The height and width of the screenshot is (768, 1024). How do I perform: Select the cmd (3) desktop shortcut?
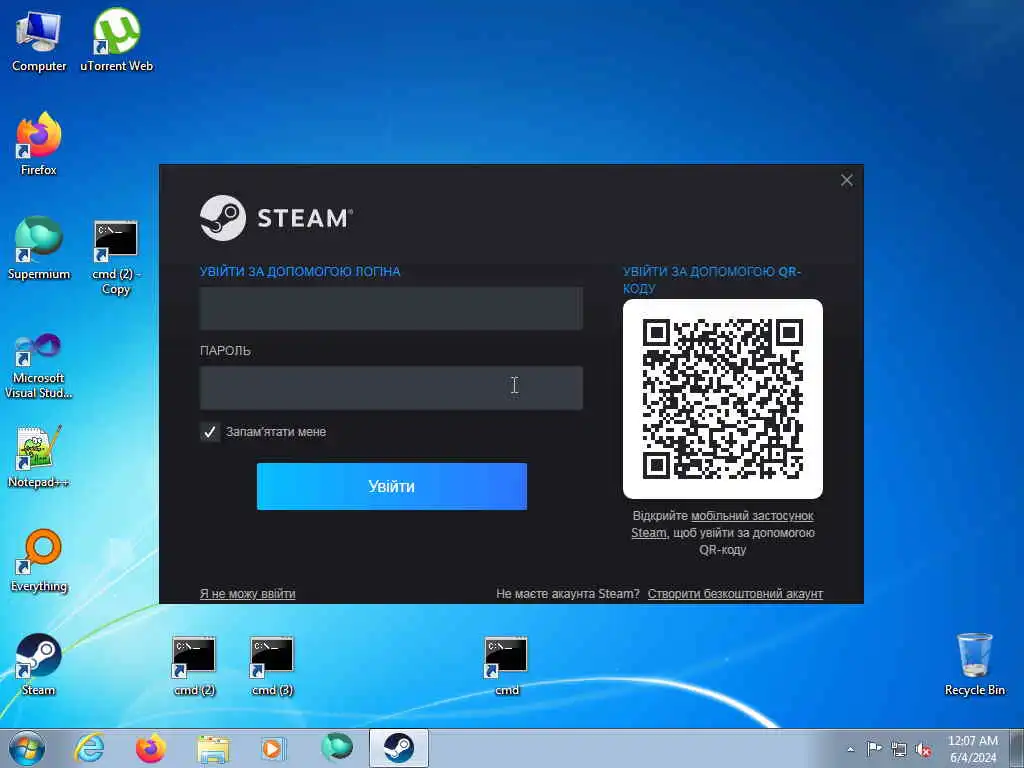coord(272,665)
